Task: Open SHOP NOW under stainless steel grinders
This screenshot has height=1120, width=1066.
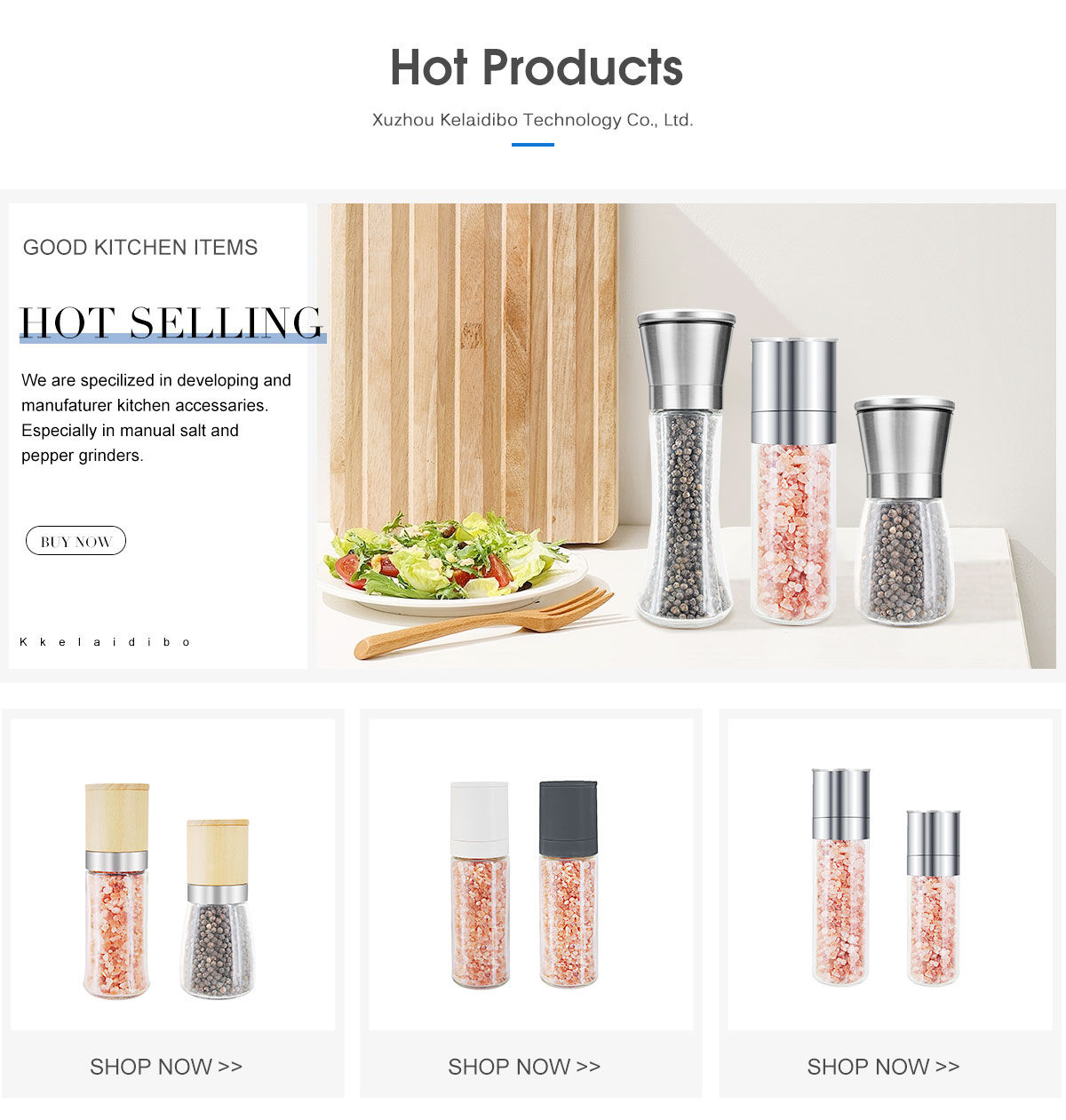Action: [883, 1066]
